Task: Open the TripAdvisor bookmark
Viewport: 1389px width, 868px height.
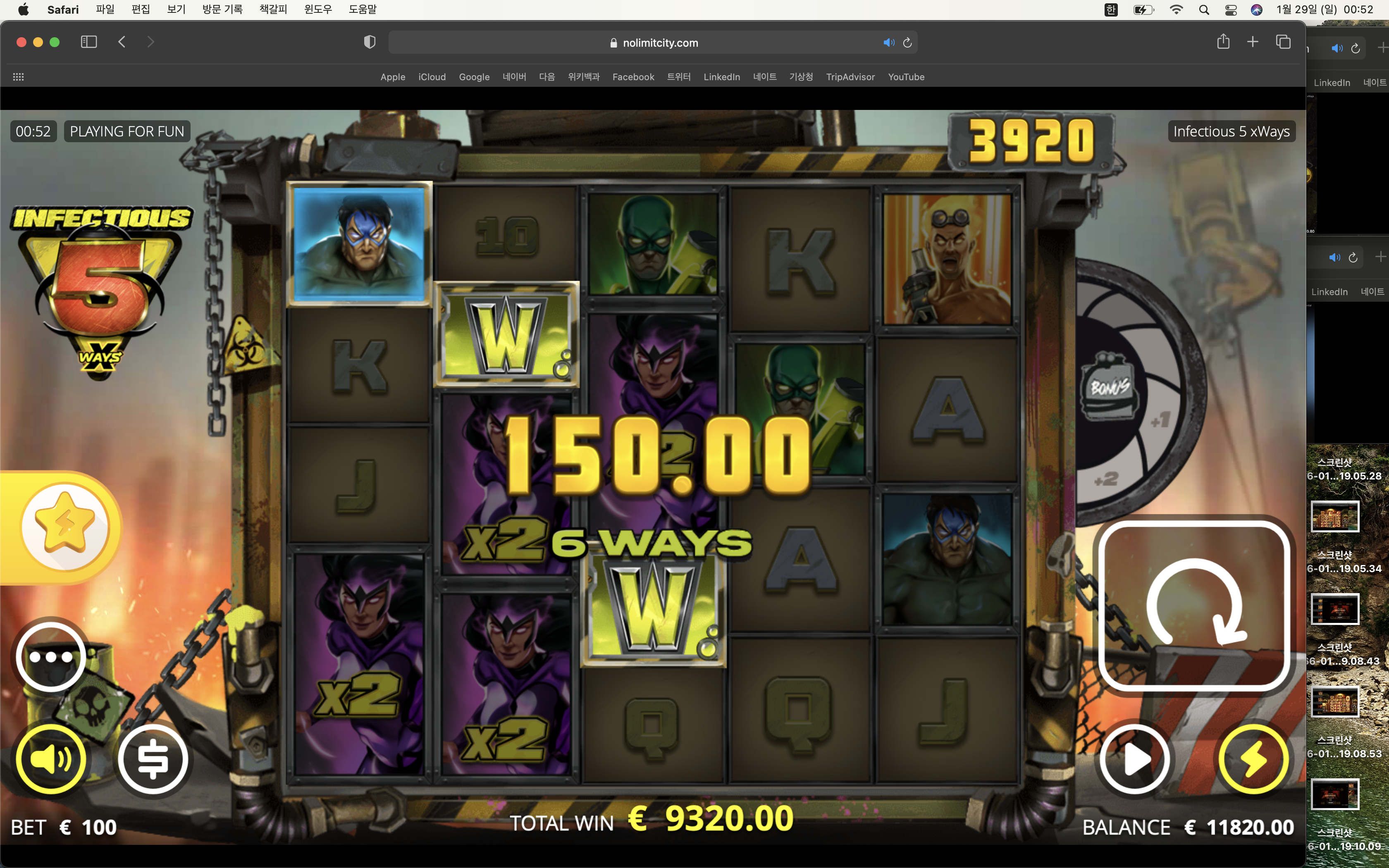Action: click(x=850, y=77)
